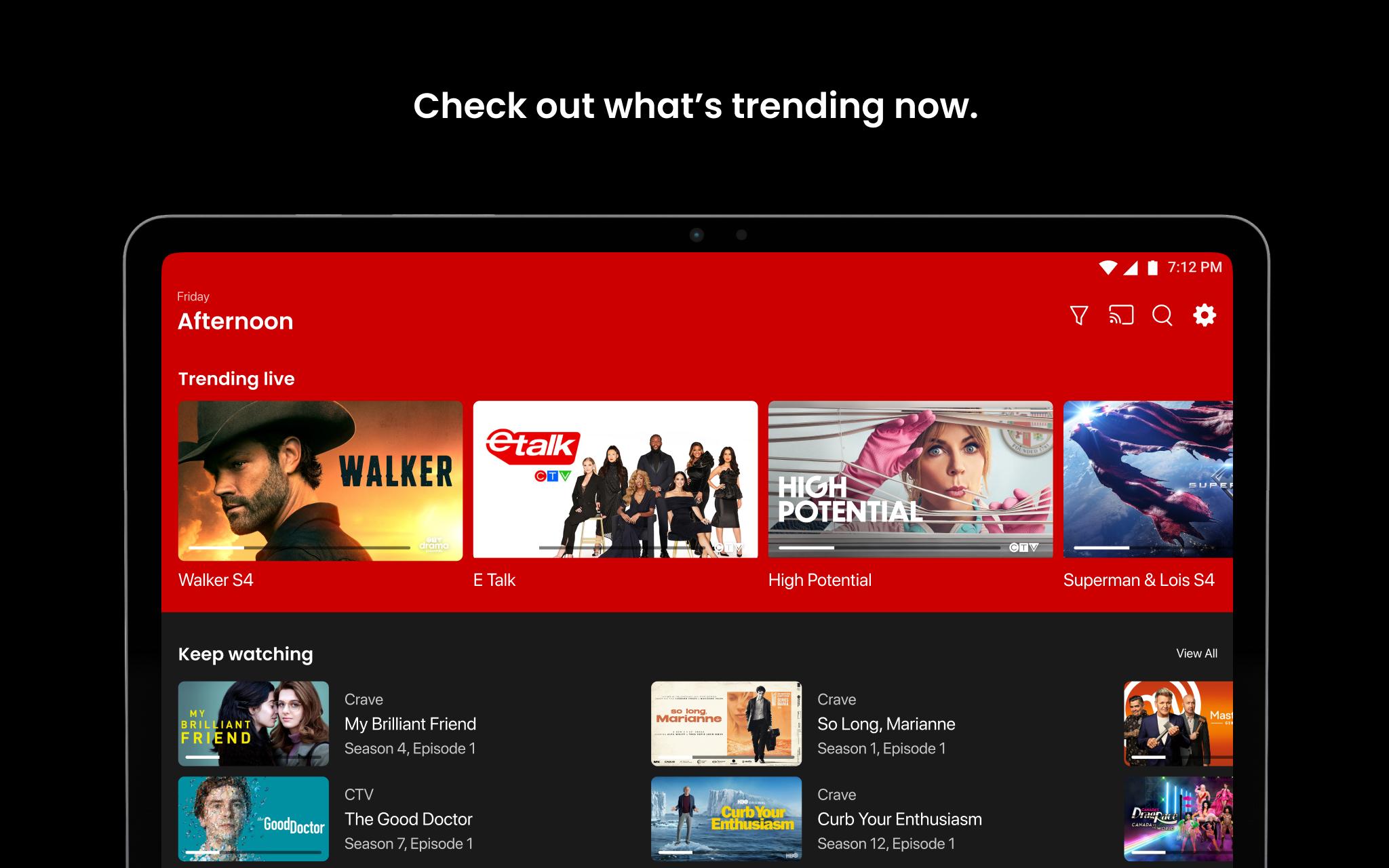The width and height of the screenshot is (1389, 868).
Task: Click 'My Brilliant Friend' title text
Action: (x=410, y=724)
